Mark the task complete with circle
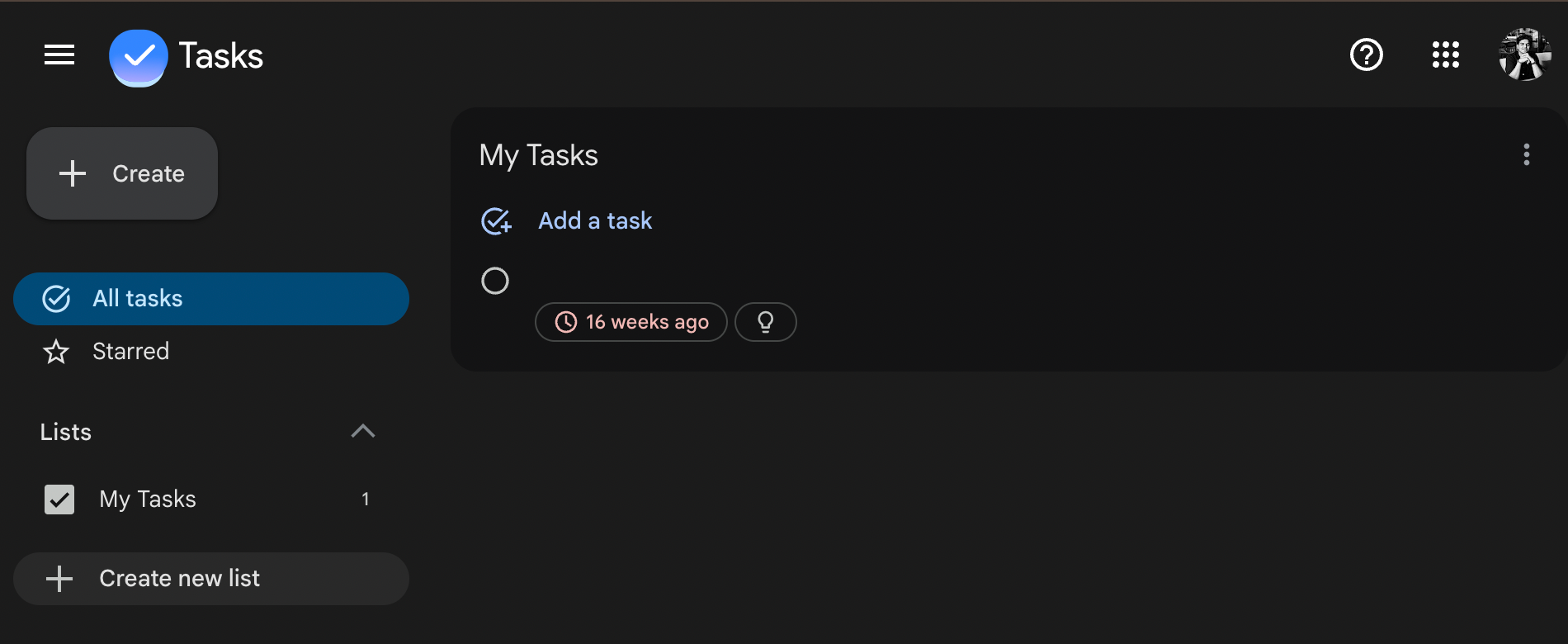This screenshot has width=1568, height=644. coord(495,281)
